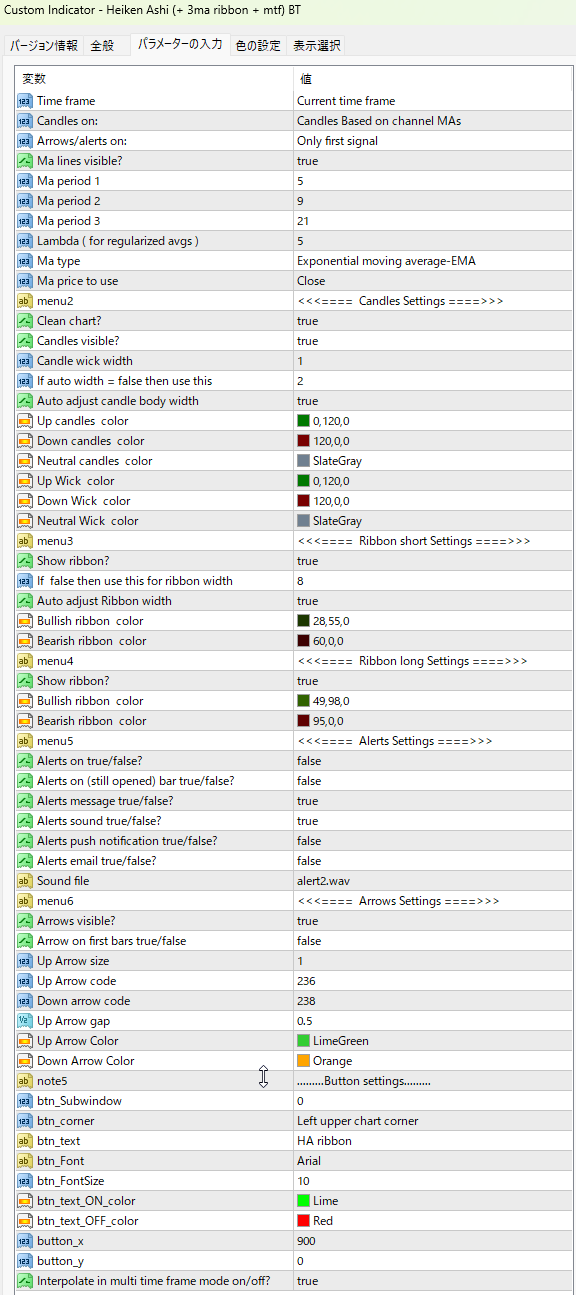Open Candles on: value dropdown
The image size is (576, 1295).
coord(432,121)
